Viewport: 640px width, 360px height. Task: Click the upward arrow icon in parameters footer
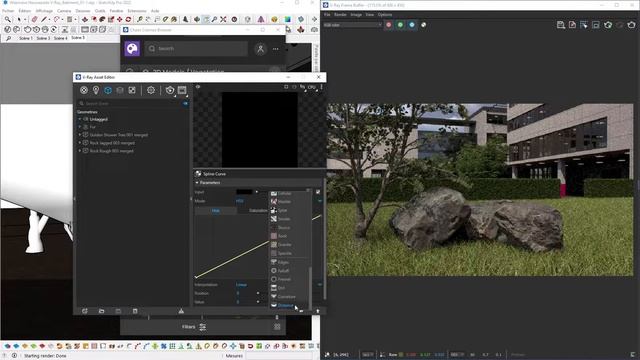(x=318, y=311)
